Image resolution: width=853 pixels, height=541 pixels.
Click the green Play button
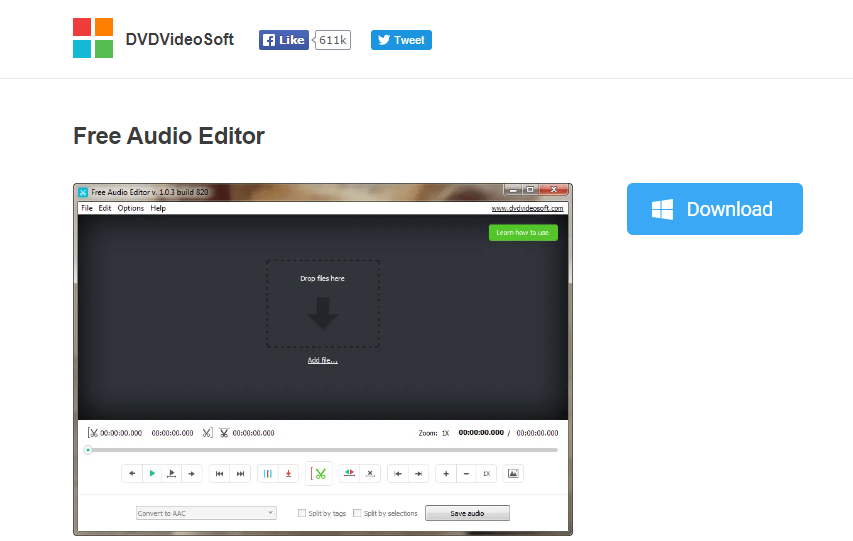coord(152,474)
